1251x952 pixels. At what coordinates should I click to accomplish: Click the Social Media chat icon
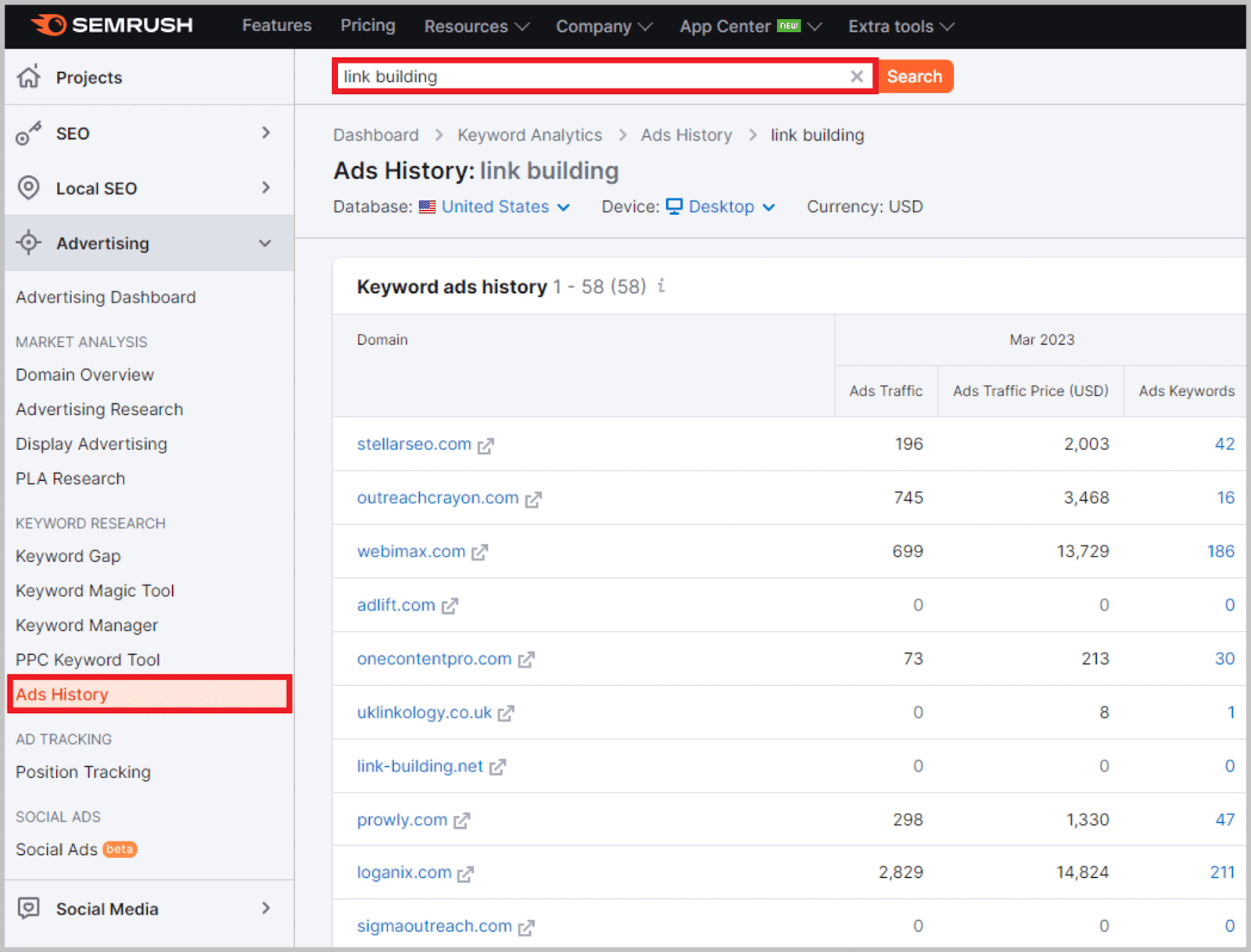point(29,908)
